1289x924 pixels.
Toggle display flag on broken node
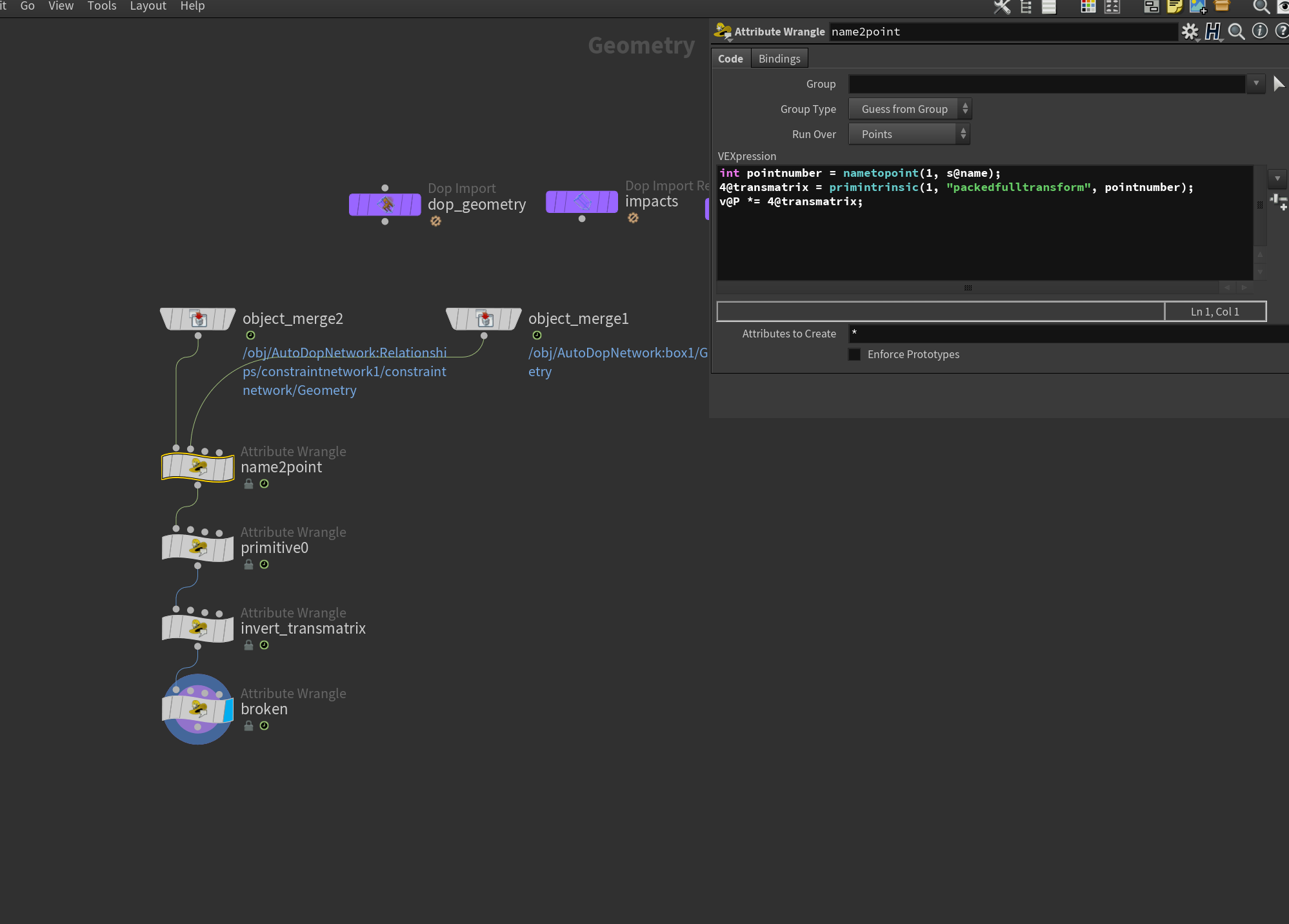(x=228, y=710)
